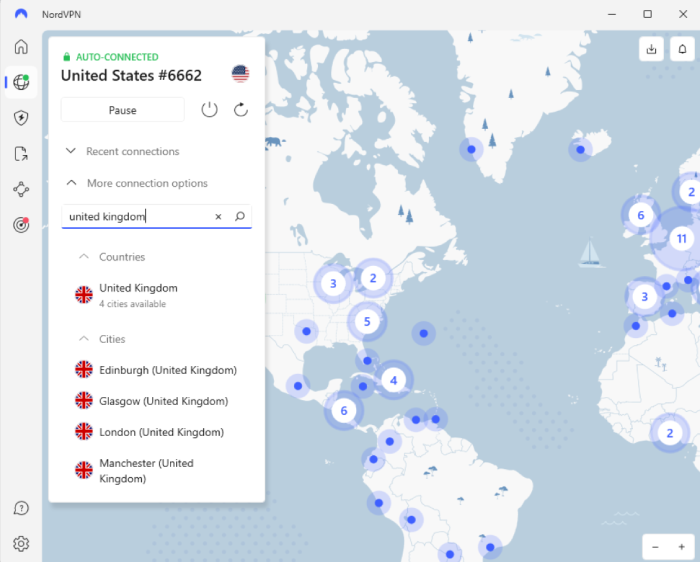Collapse the Cities group
Image resolution: width=700 pixels, height=562 pixels.
point(103,339)
